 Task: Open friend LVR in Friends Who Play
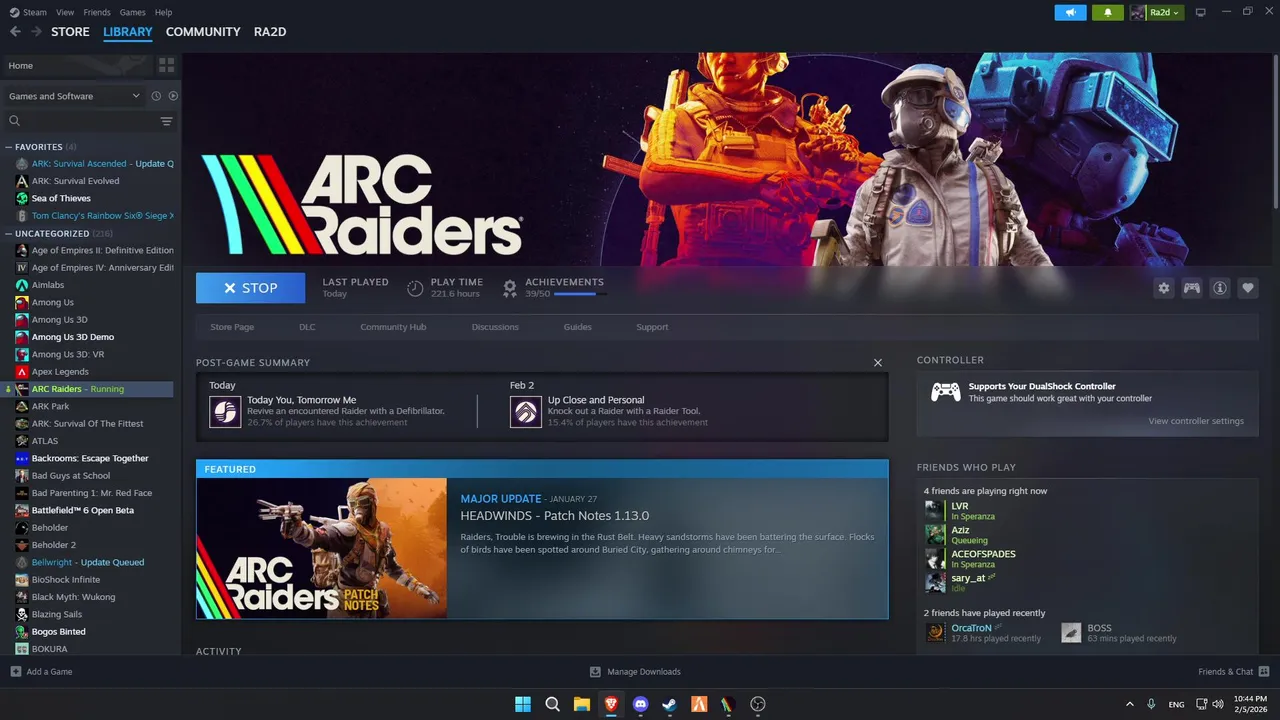click(959, 506)
